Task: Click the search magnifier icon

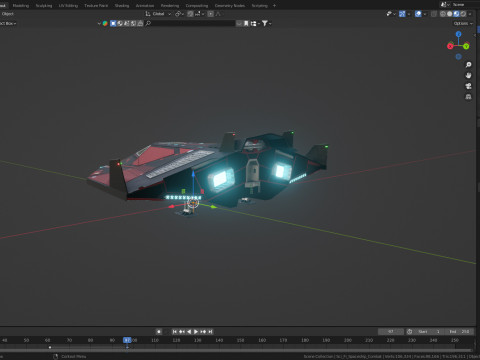Action: pos(148,23)
